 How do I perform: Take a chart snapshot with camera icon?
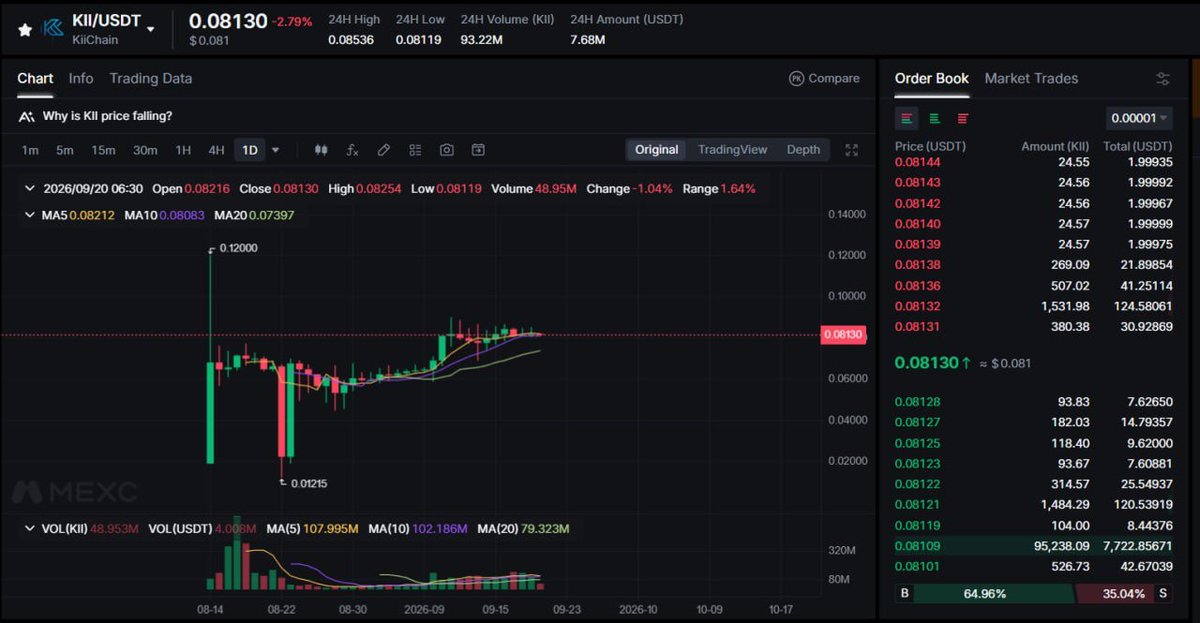[447, 150]
